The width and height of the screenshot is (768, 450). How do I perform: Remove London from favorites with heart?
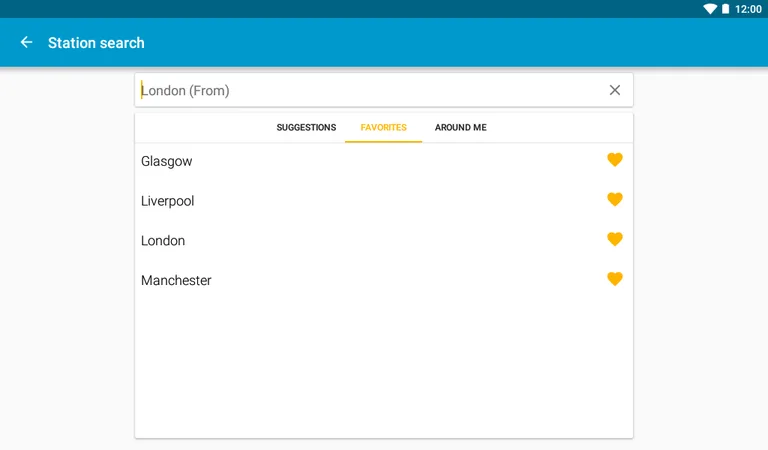point(615,240)
